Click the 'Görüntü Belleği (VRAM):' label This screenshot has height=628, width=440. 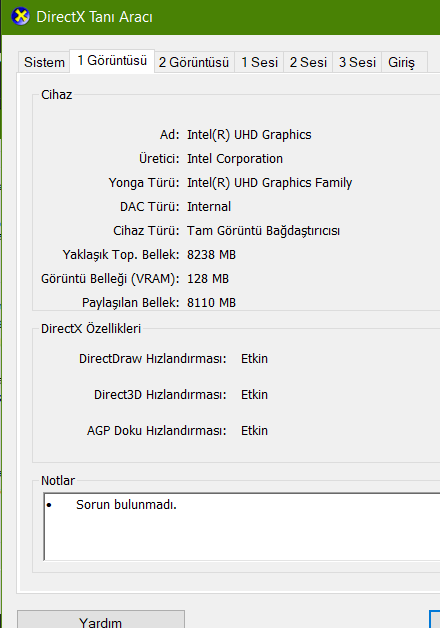click(x=110, y=279)
